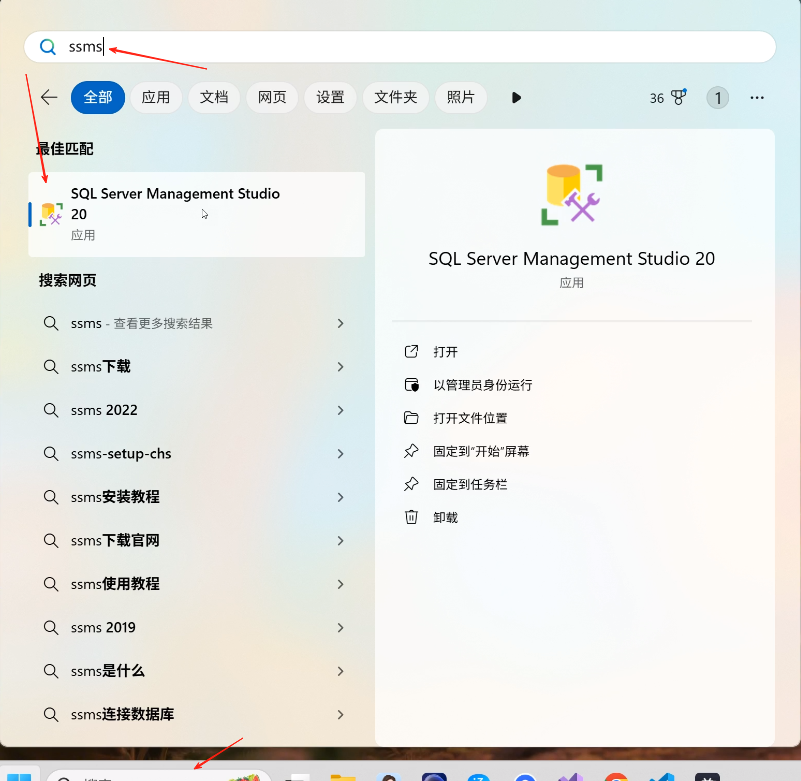Choose 卸载 to uninstall SSMS
The width and height of the screenshot is (801, 781).
pyautogui.click(x=445, y=518)
